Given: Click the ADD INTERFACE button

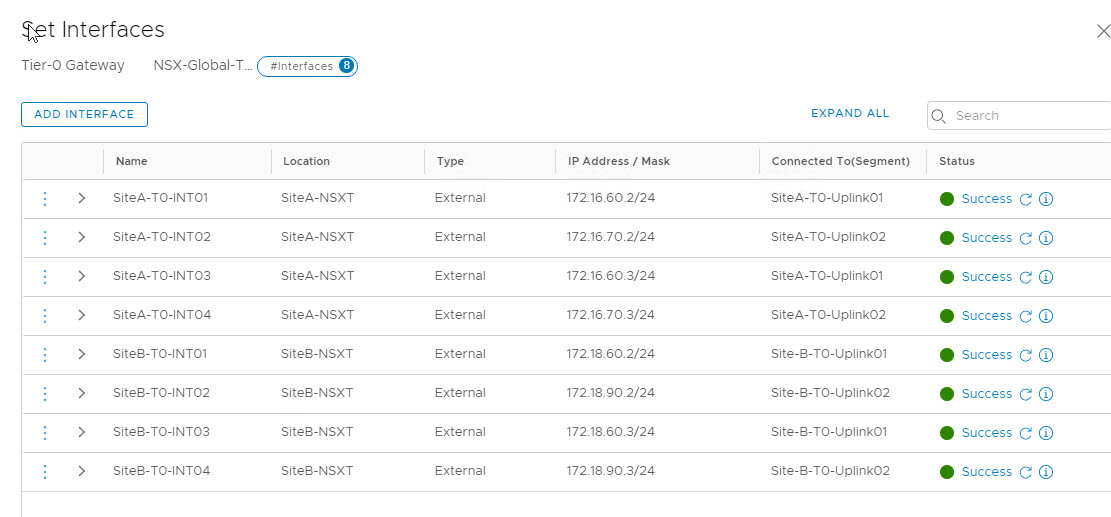Looking at the screenshot, I should [84, 115].
